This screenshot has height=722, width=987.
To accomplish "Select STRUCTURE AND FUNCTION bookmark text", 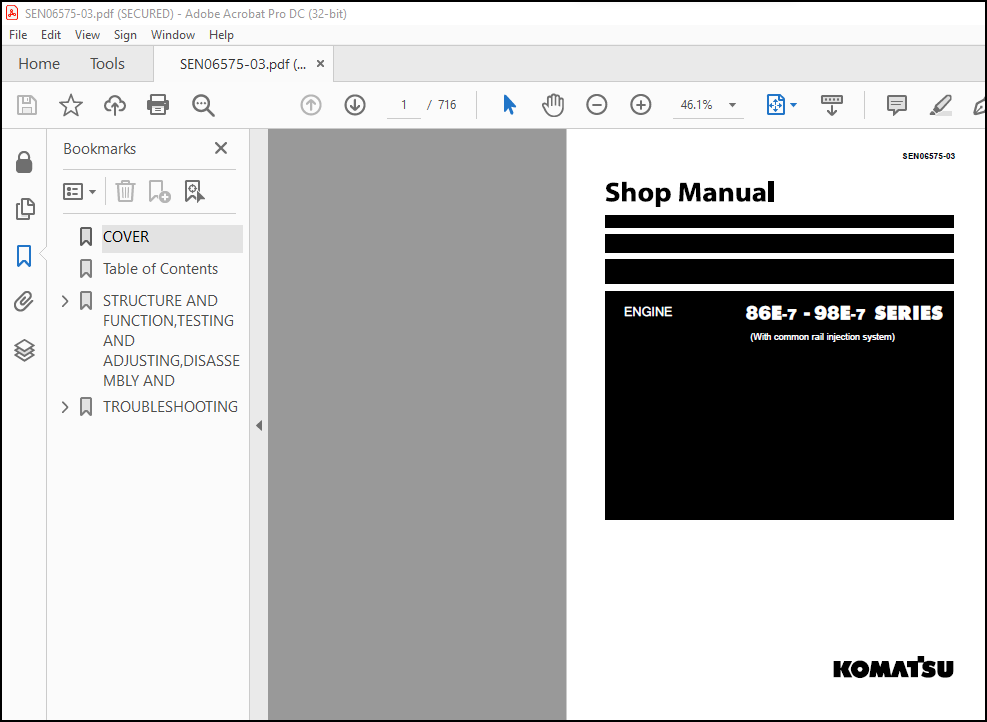I will coord(171,341).
